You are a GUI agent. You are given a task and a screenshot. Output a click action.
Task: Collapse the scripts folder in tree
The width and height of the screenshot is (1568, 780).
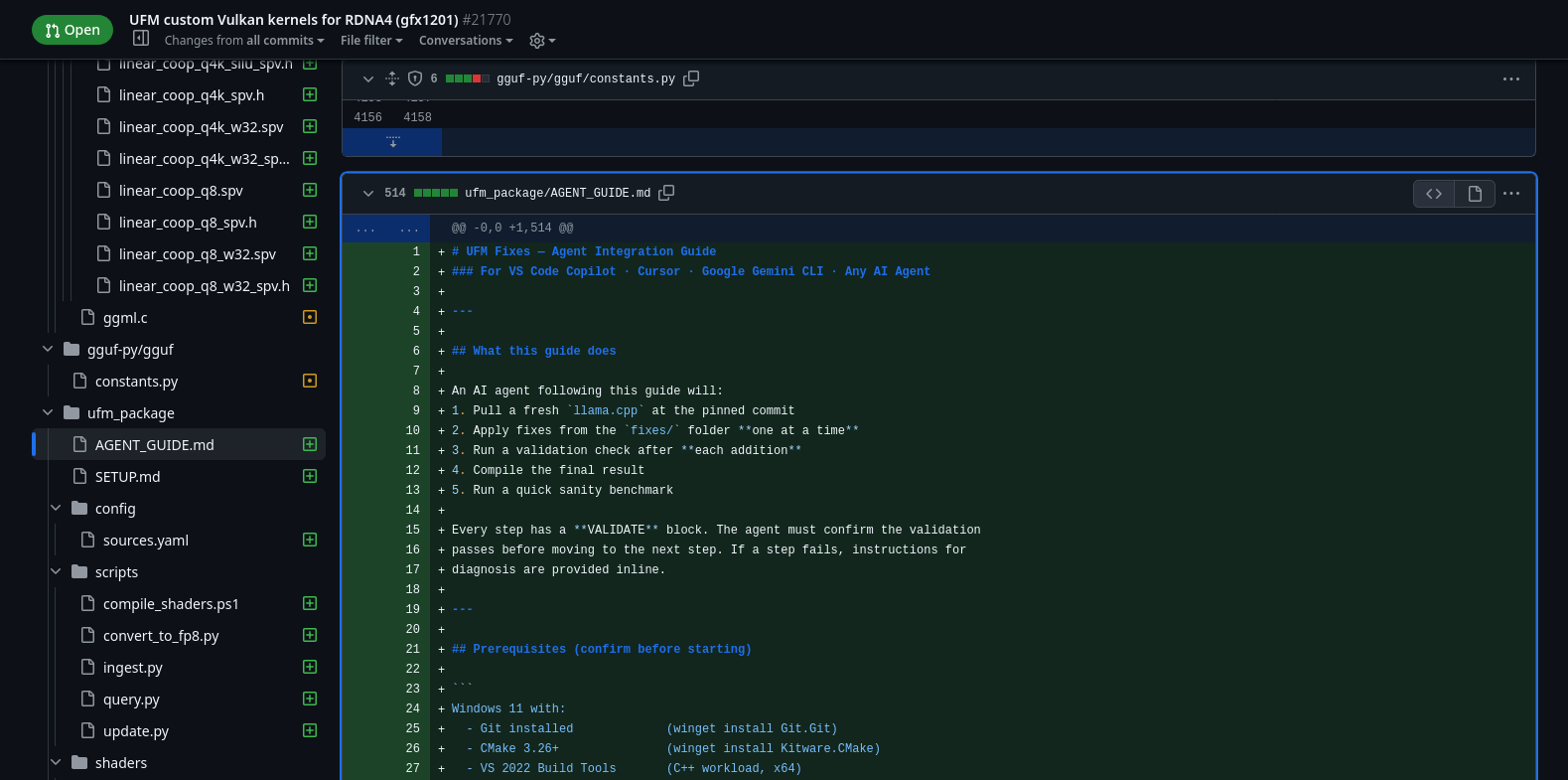coord(56,572)
